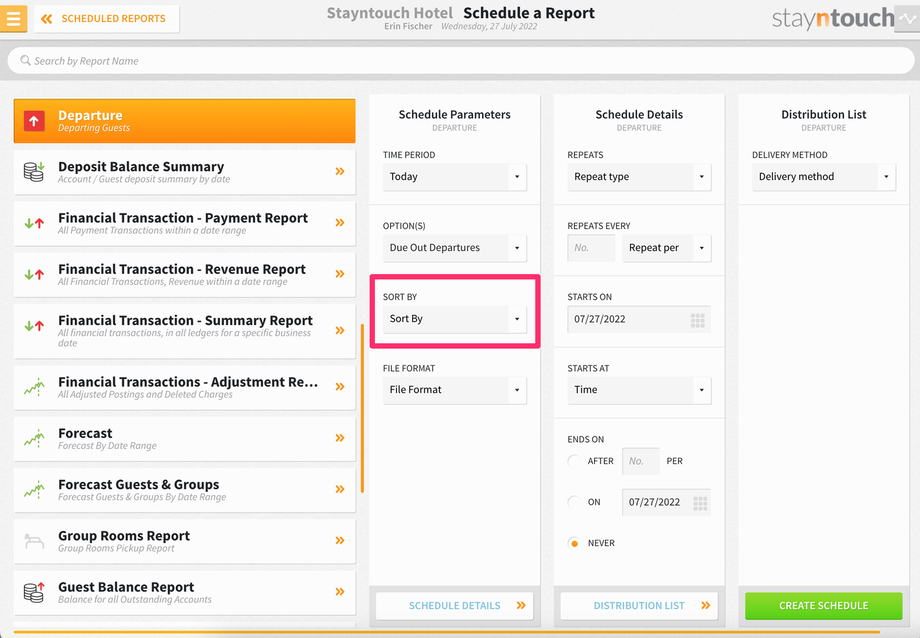Expand the File Format dropdown
Viewport: 920px width, 638px height.
[454, 390]
